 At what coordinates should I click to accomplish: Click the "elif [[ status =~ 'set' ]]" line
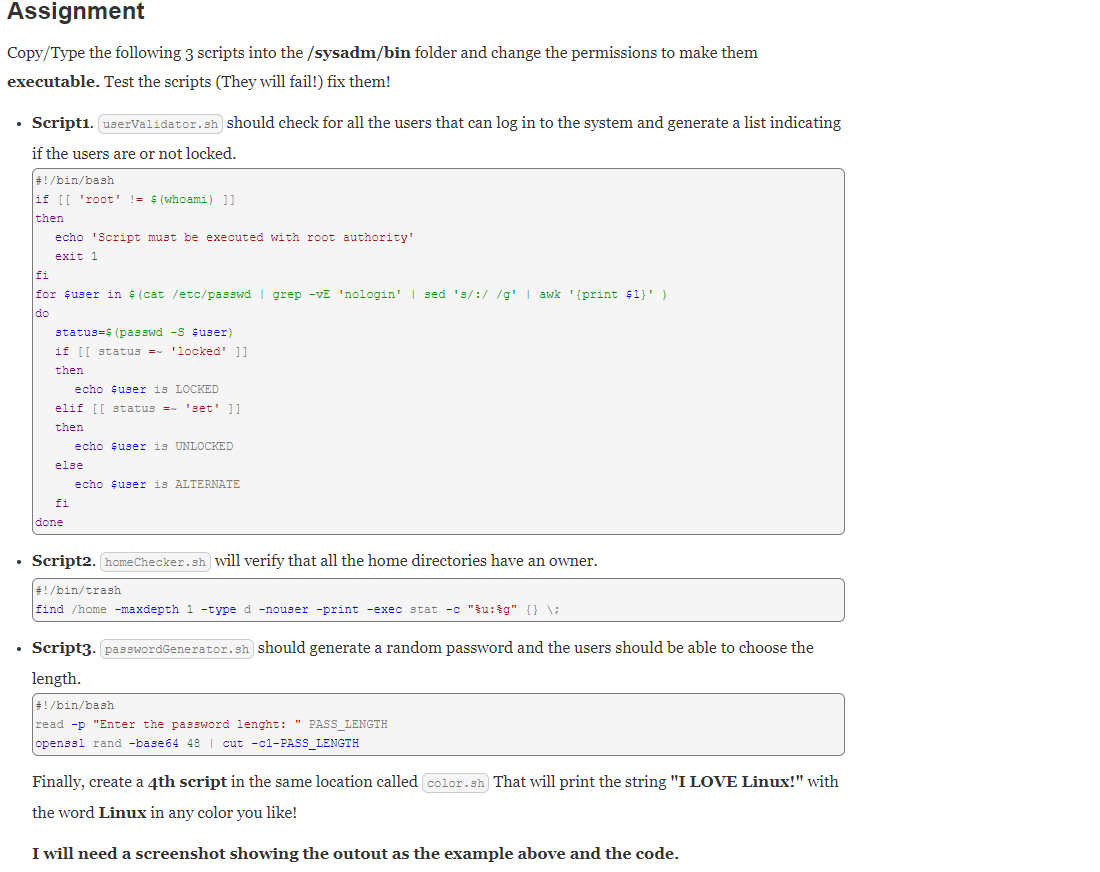pyautogui.click(x=148, y=408)
